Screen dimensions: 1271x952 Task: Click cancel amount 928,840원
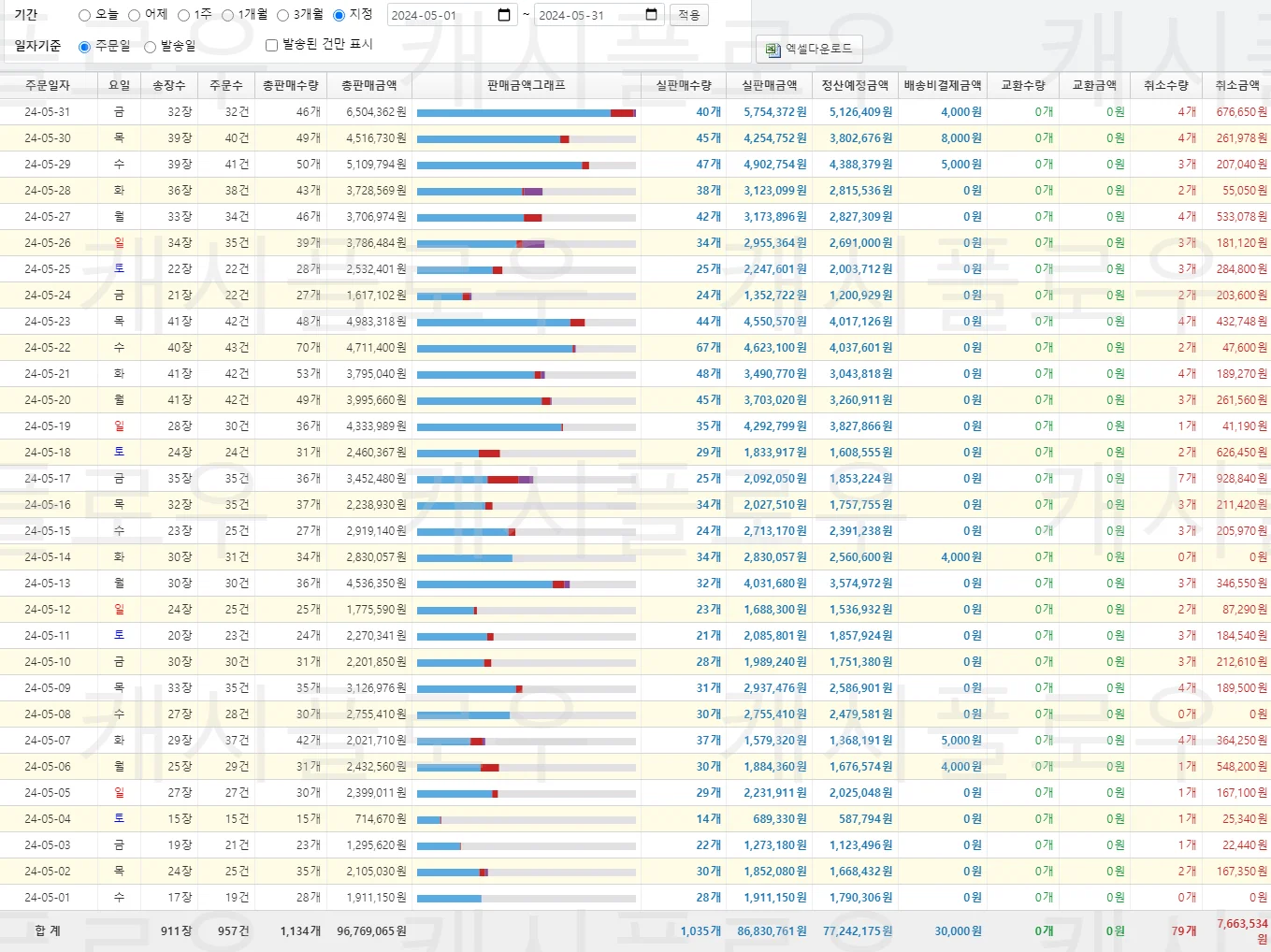tap(1242, 479)
